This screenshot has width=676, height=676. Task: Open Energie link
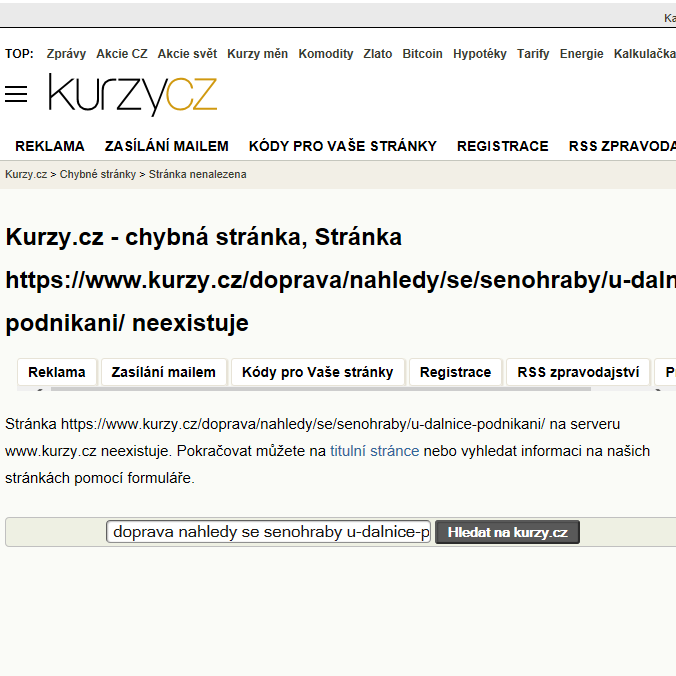[x=581, y=54]
